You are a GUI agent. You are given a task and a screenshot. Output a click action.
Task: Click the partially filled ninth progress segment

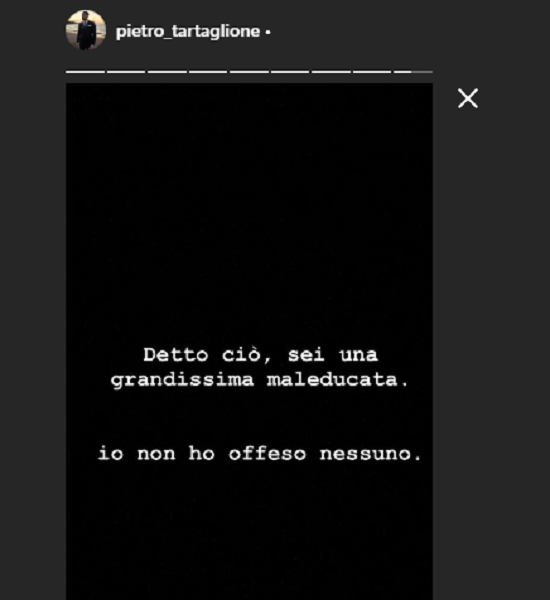click(413, 72)
